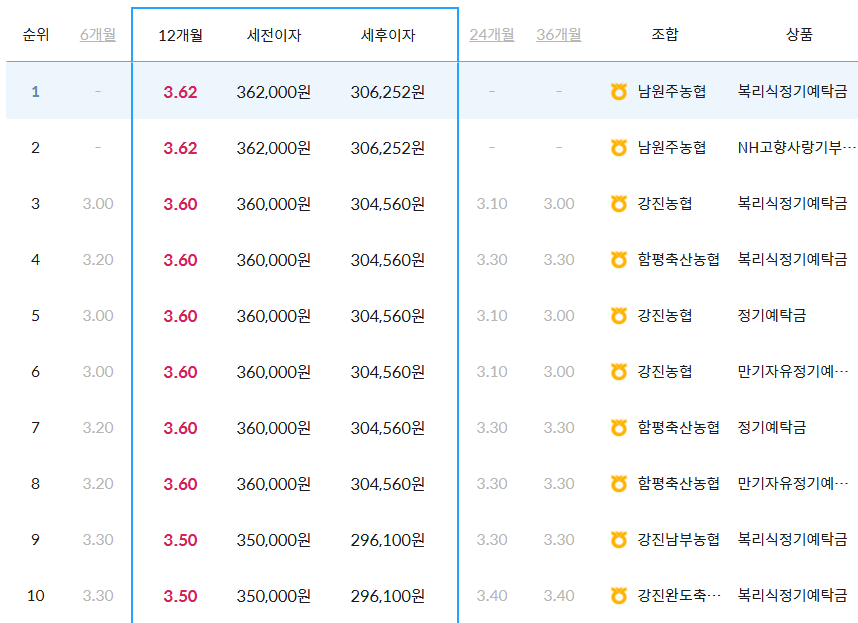Image resolution: width=858 pixels, height=623 pixels.
Task: Select 복리식정기예탁금 product in rank 1 row
Action: click(x=792, y=91)
